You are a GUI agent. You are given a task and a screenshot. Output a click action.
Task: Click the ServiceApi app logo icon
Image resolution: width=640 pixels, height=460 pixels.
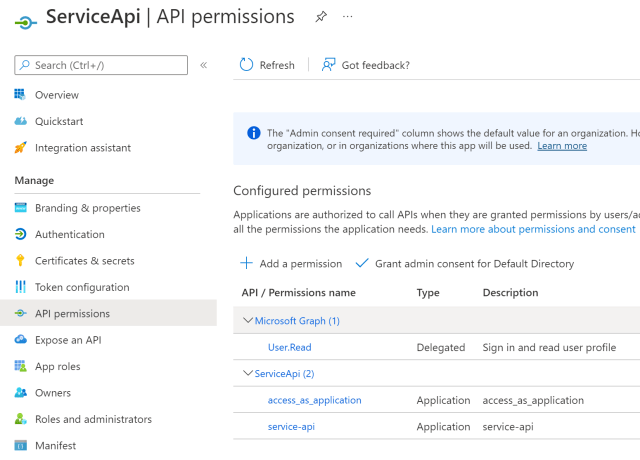coord(25,22)
